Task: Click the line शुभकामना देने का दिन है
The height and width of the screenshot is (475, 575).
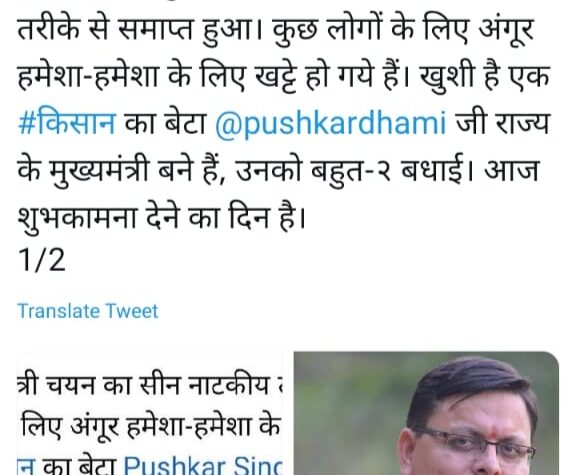Action: click(x=161, y=218)
